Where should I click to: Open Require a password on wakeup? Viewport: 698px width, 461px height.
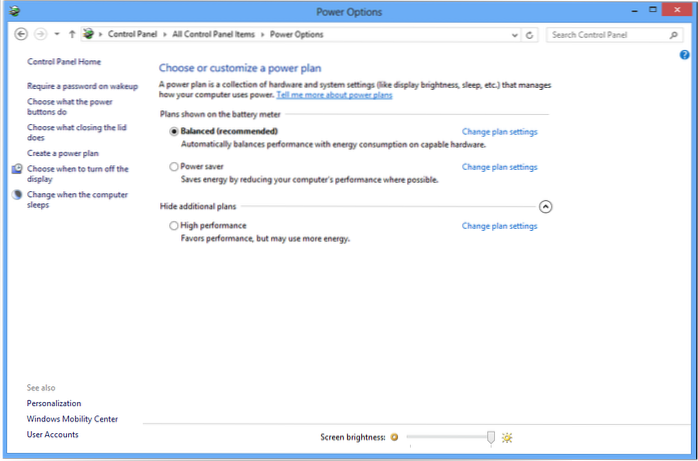point(82,86)
